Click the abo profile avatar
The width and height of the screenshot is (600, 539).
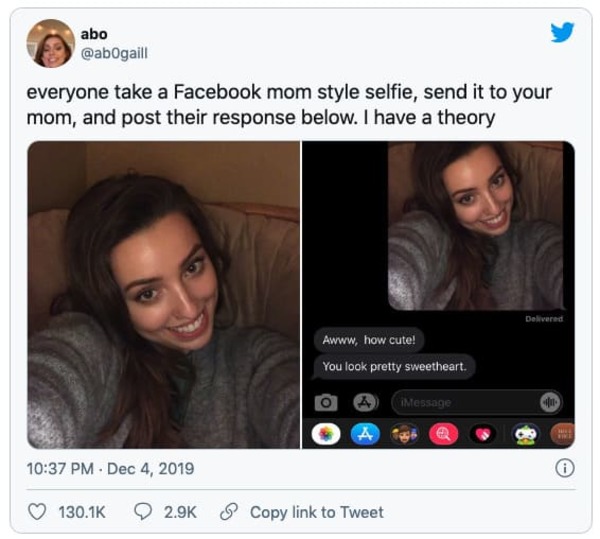click(x=51, y=43)
